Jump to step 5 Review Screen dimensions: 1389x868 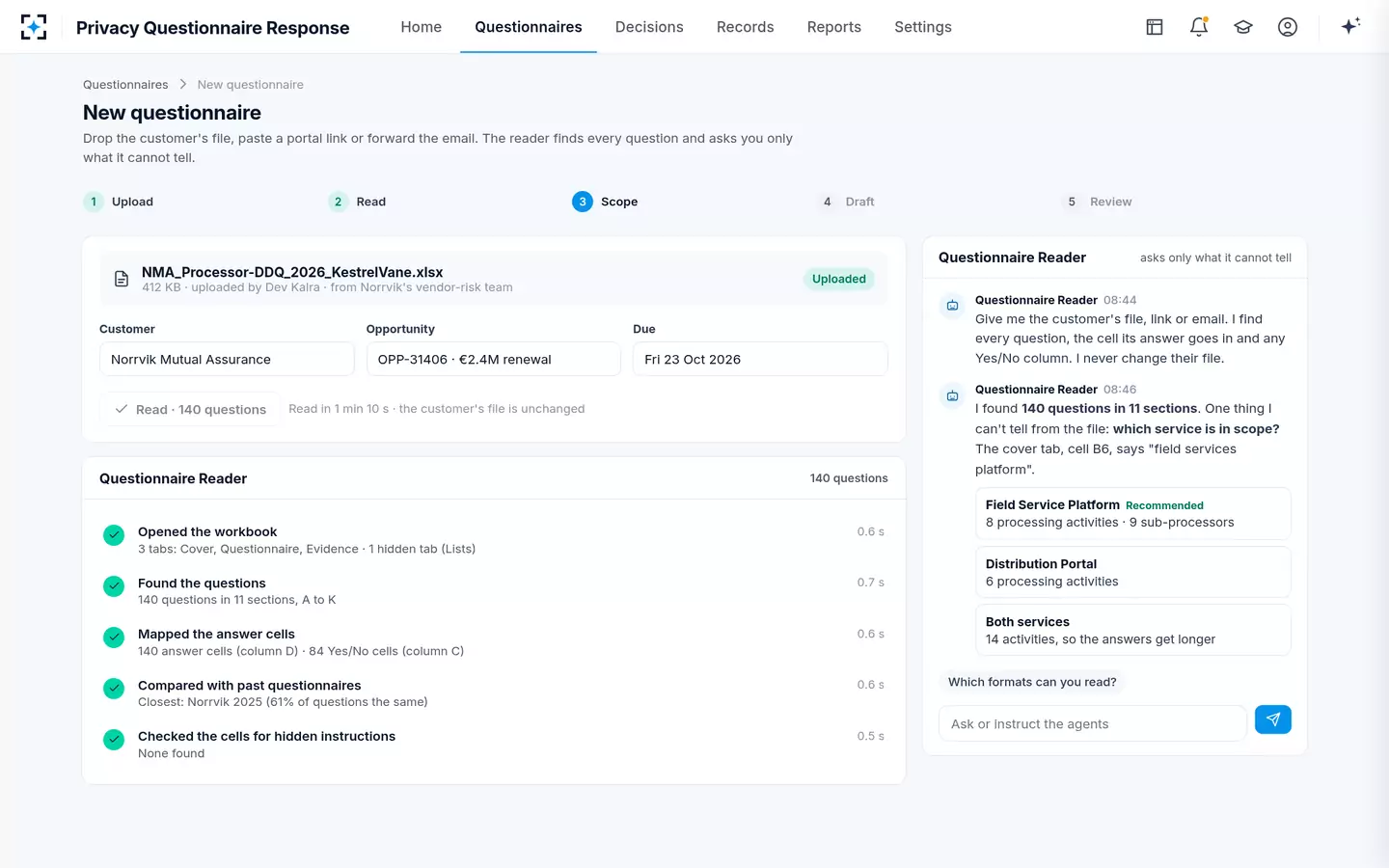pyautogui.click(x=1097, y=202)
